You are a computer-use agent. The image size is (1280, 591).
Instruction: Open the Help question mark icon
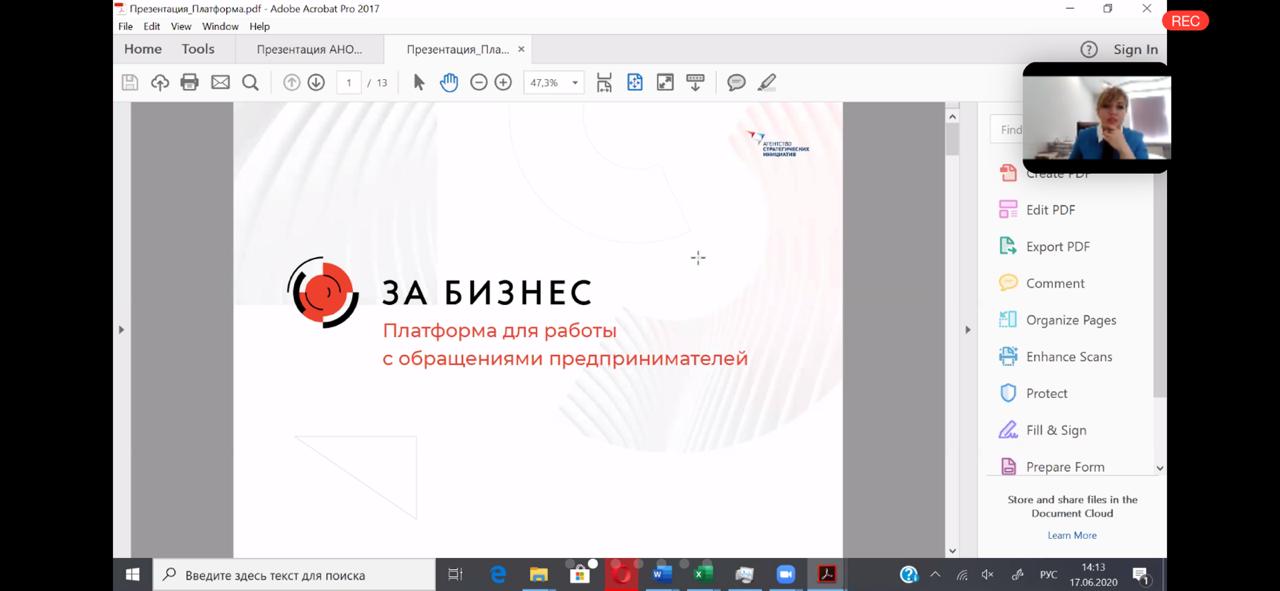(x=1089, y=49)
